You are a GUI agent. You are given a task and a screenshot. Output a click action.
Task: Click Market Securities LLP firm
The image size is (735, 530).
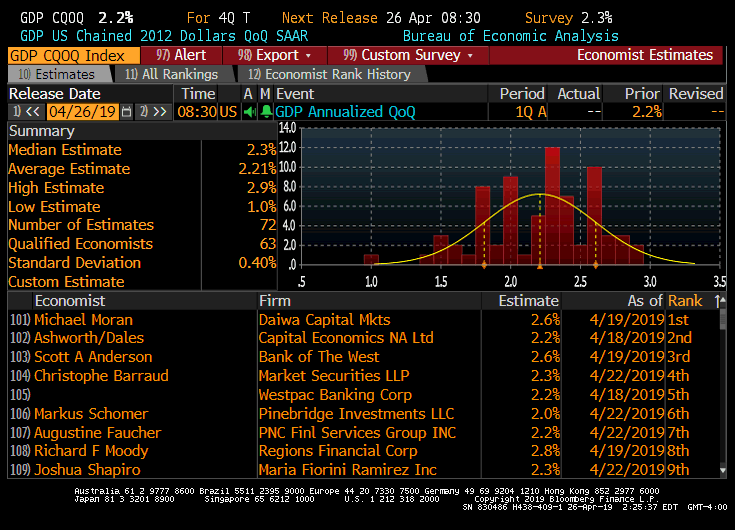[334, 376]
